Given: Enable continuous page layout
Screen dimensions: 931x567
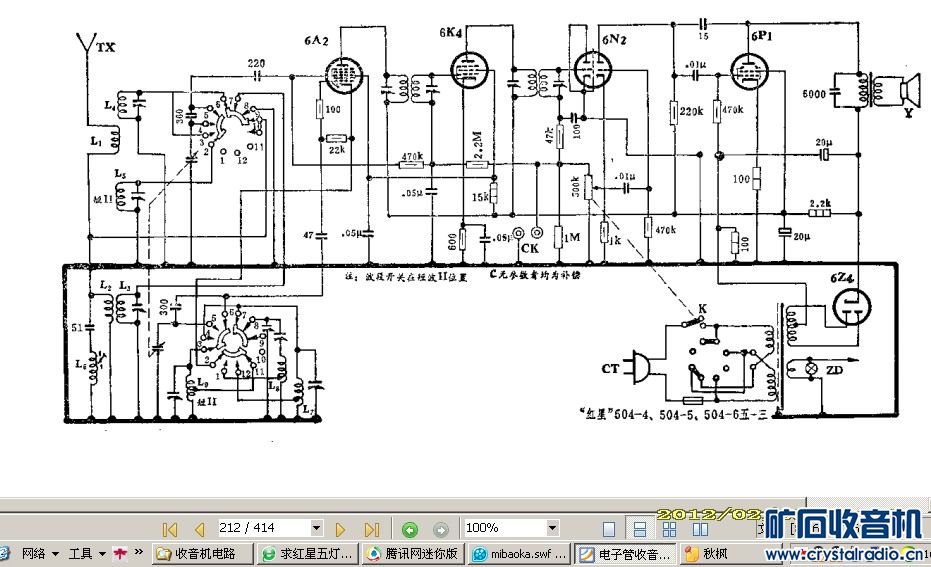Looking at the screenshot, I should tap(639, 528).
